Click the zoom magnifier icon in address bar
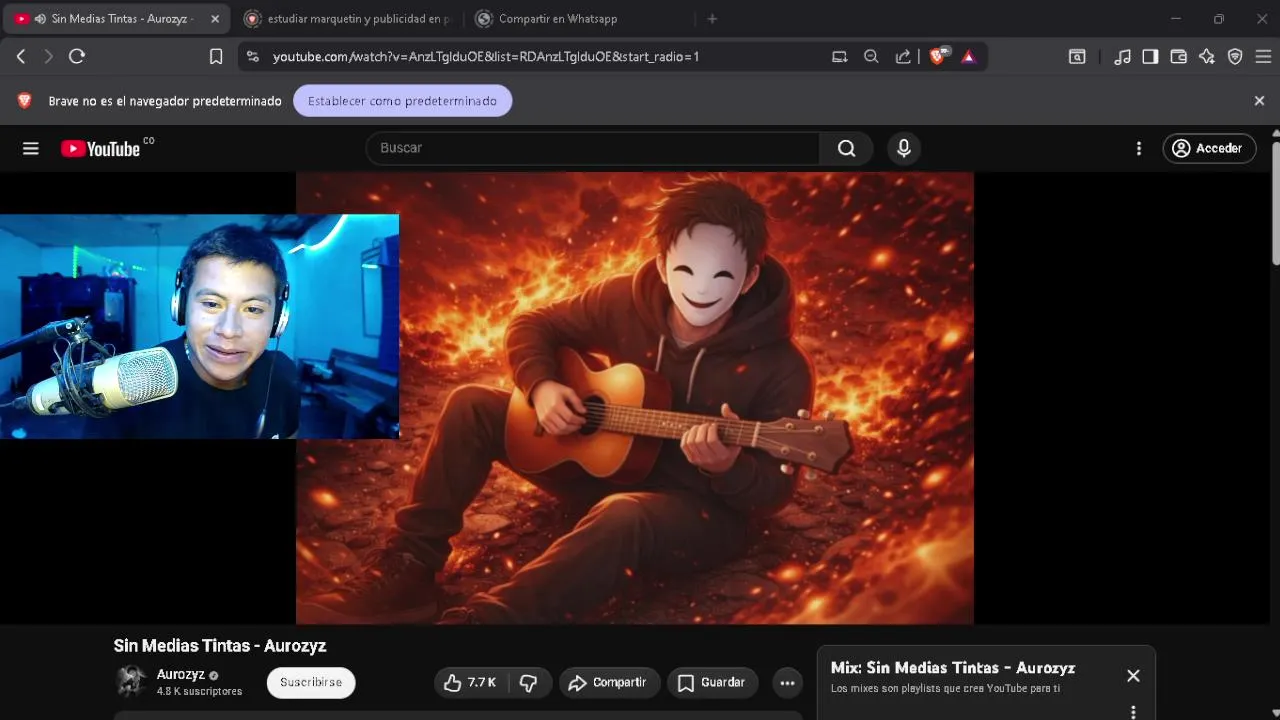1280x720 pixels. (x=871, y=57)
